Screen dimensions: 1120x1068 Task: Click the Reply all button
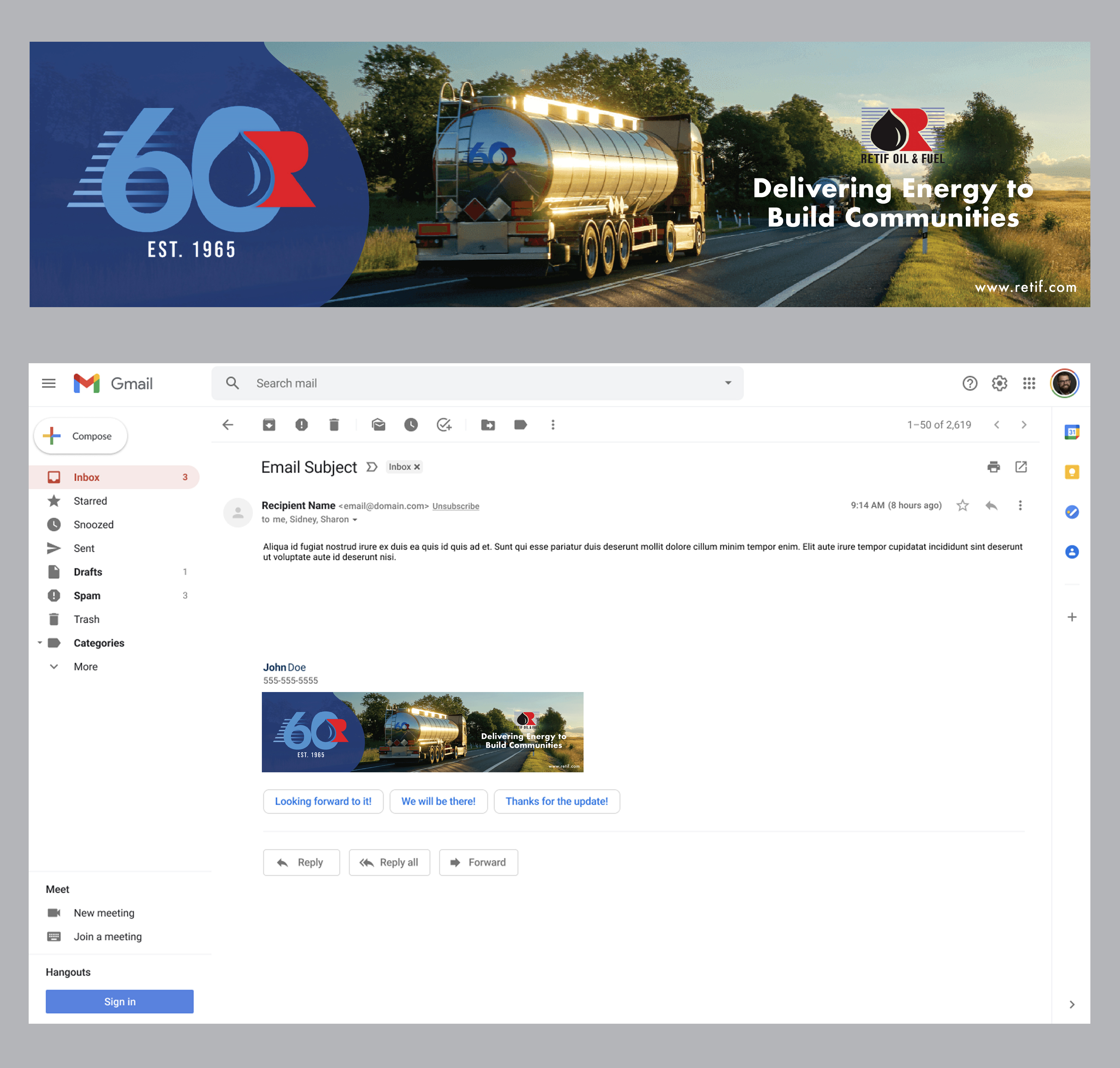click(389, 862)
